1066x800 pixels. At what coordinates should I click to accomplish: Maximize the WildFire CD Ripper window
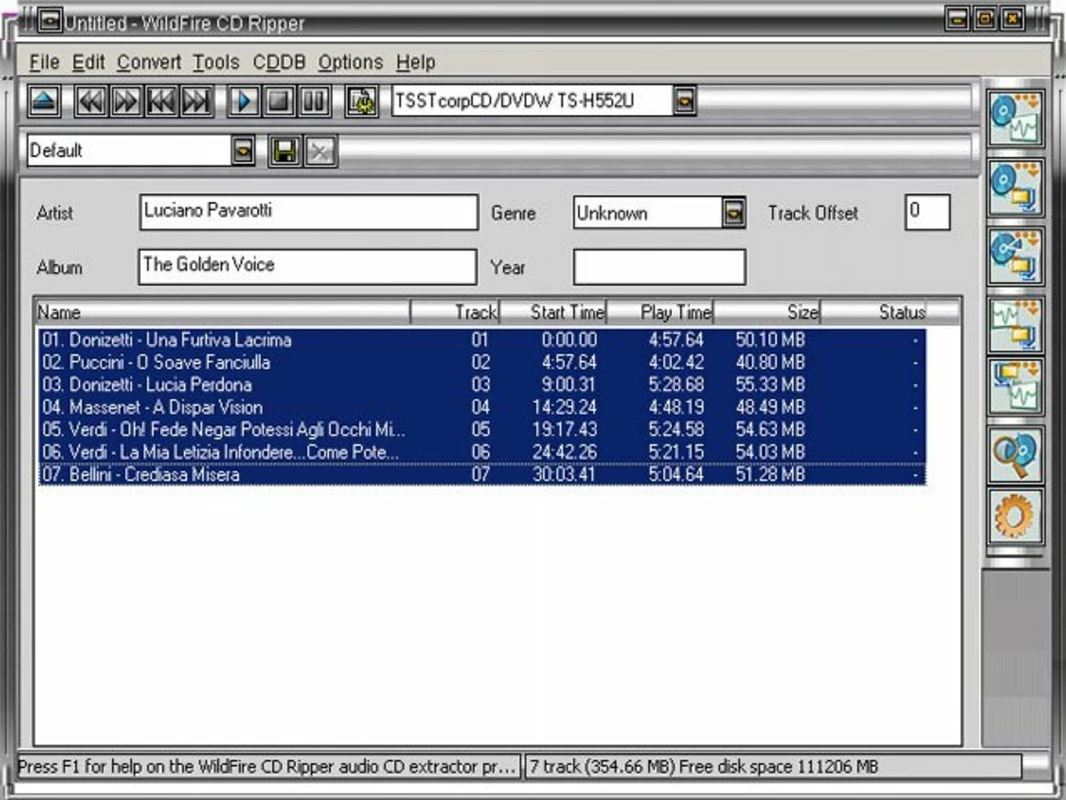985,18
